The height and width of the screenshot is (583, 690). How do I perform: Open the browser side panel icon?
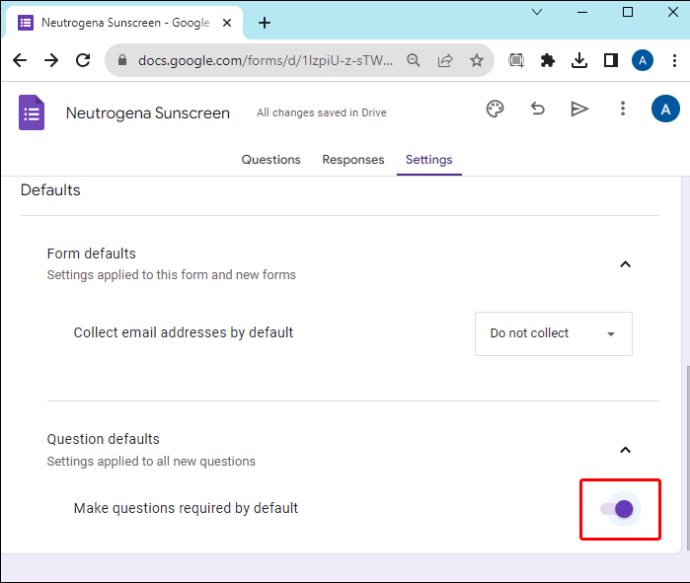pyautogui.click(x=611, y=60)
